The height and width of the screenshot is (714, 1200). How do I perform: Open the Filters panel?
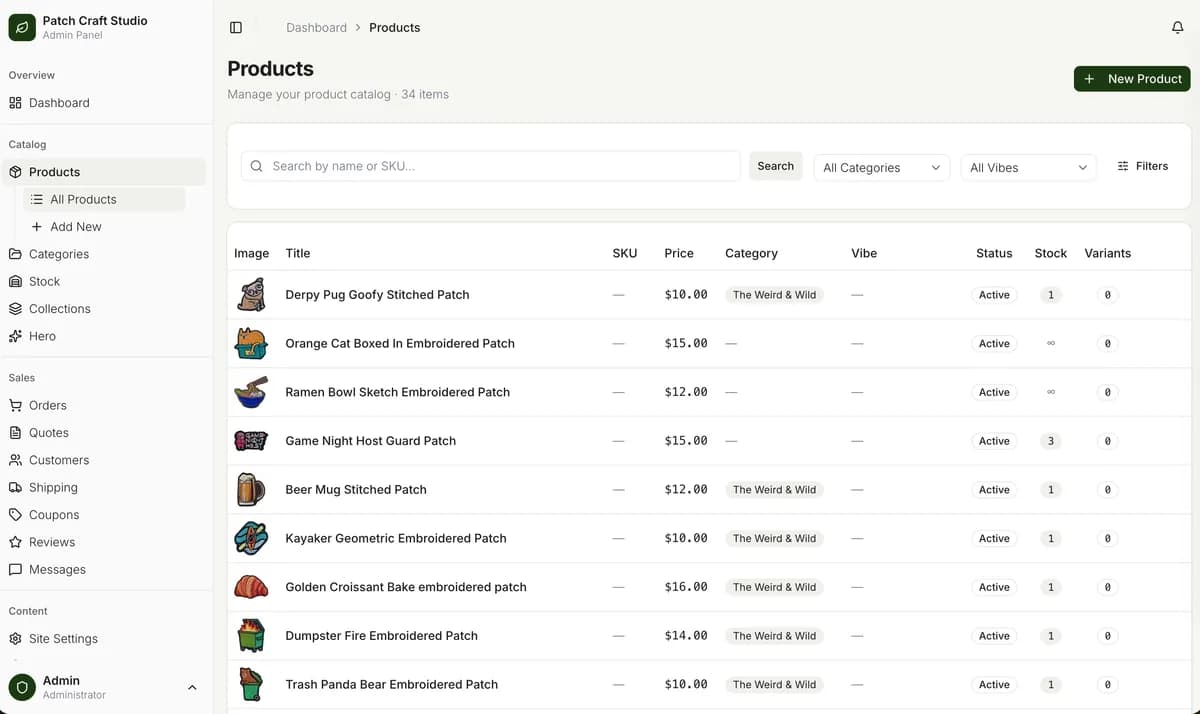tap(1142, 166)
